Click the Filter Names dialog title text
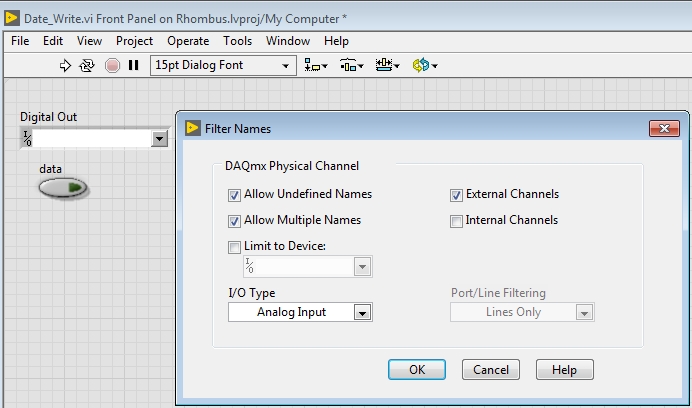The width and height of the screenshot is (692, 408). (x=238, y=129)
